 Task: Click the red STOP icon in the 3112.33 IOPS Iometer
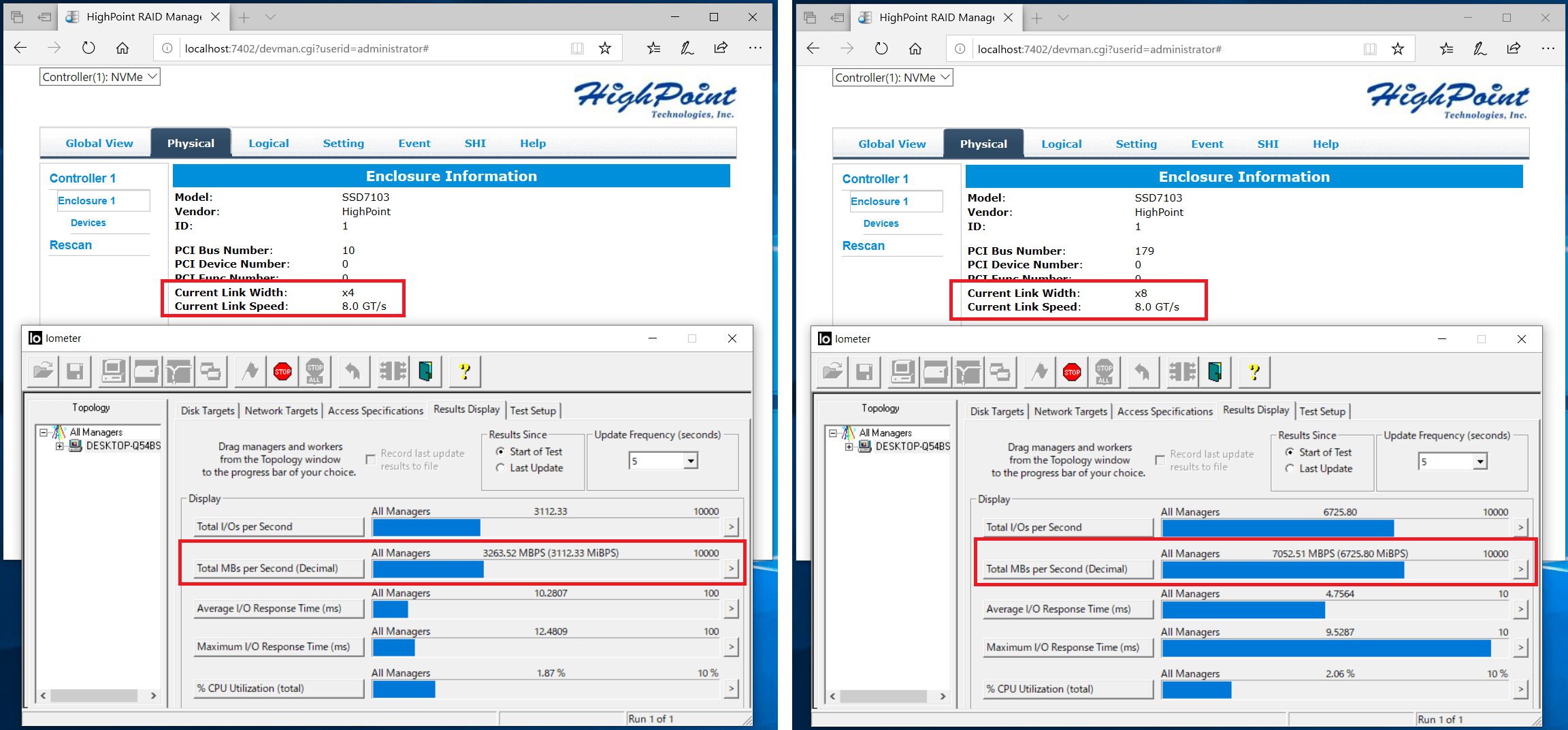(282, 371)
